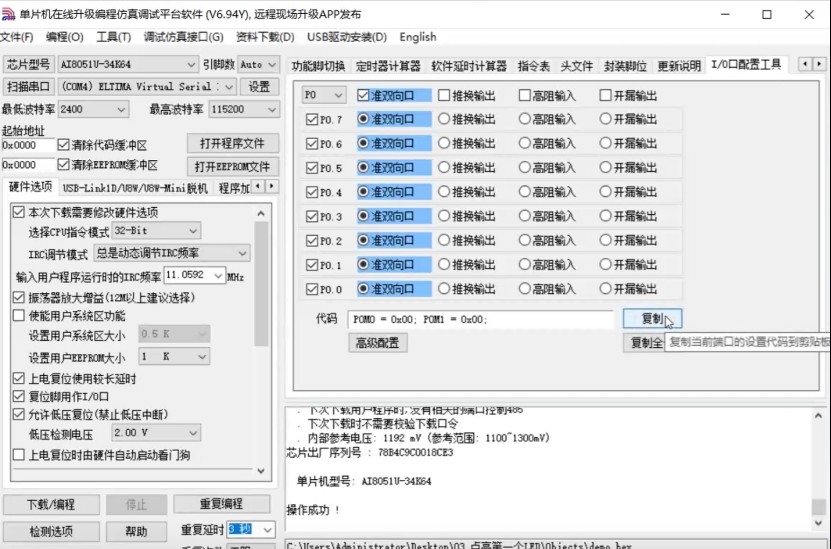Click hardware options scroll down arrow
Screen dimensions: 831x549
point(261,471)
